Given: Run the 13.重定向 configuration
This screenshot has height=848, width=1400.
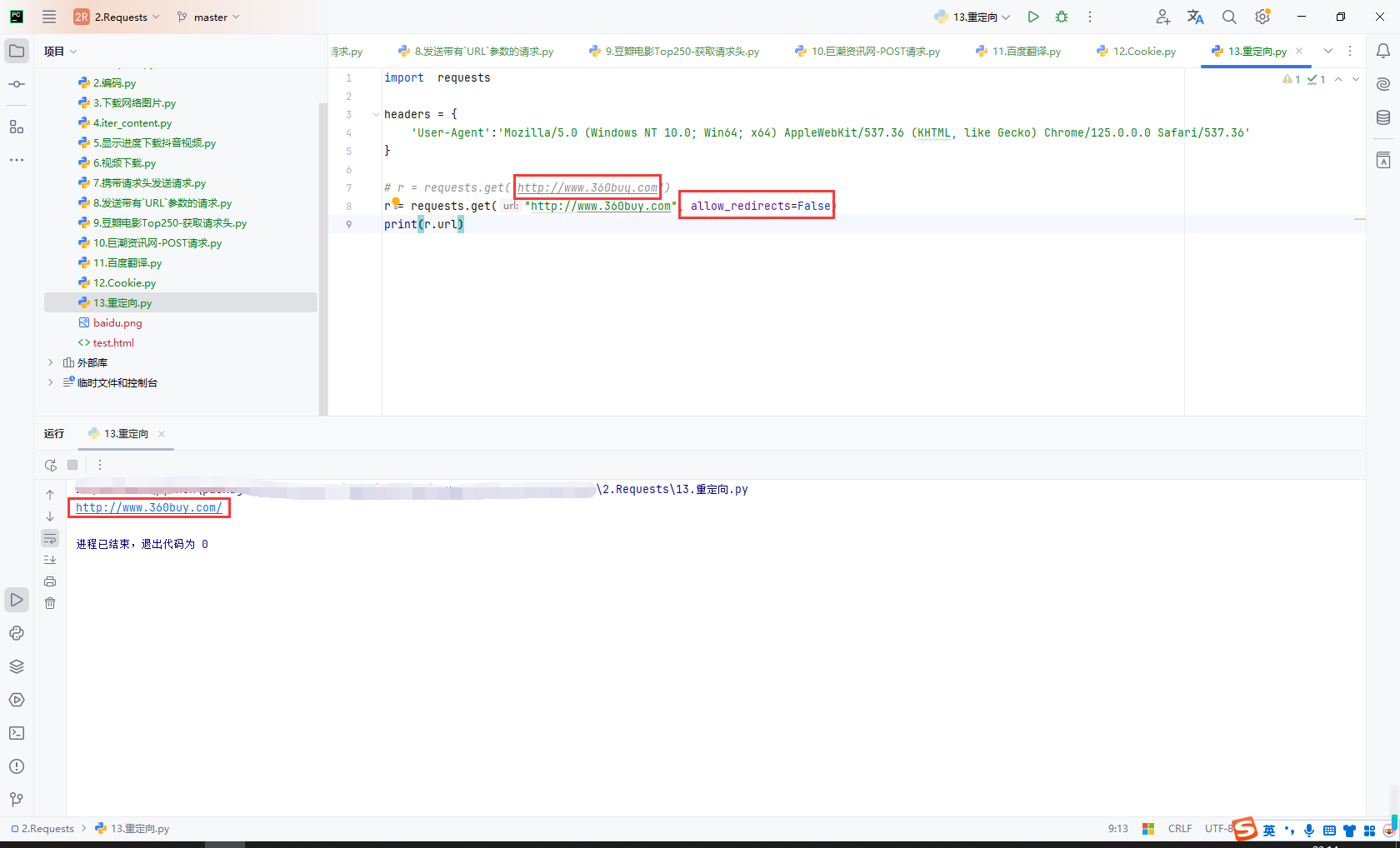Looking at the screenshot, I should point(1033,17).
